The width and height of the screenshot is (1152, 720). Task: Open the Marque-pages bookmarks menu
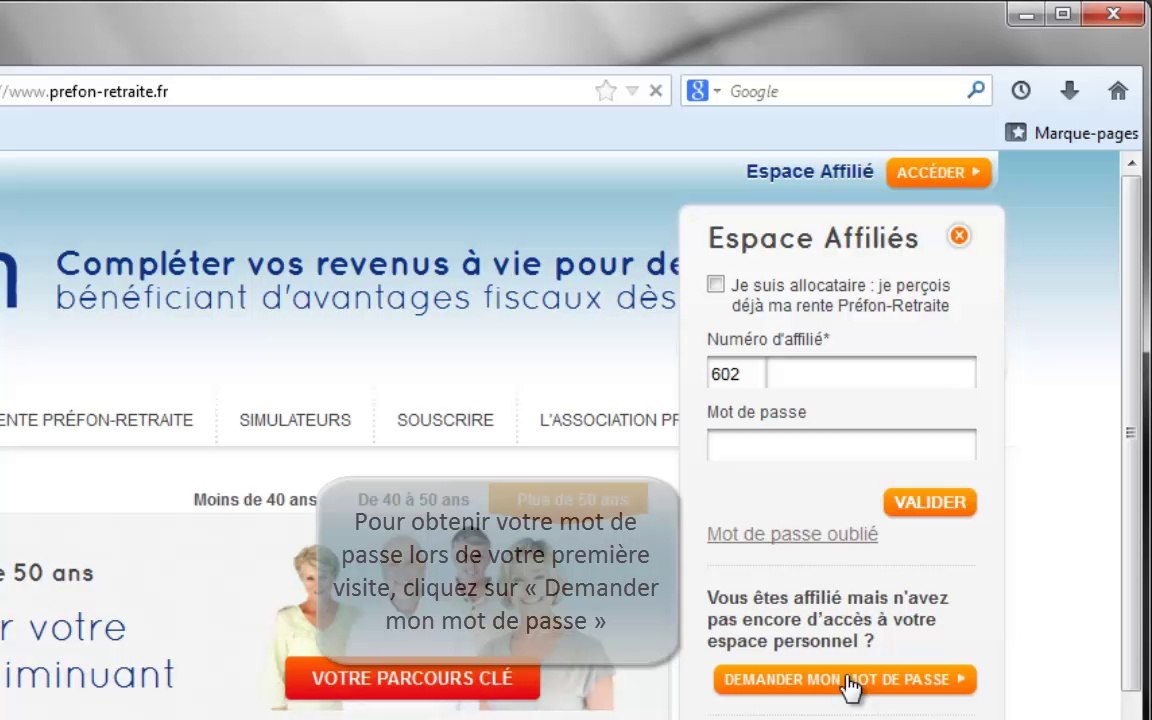point(1071,133)
